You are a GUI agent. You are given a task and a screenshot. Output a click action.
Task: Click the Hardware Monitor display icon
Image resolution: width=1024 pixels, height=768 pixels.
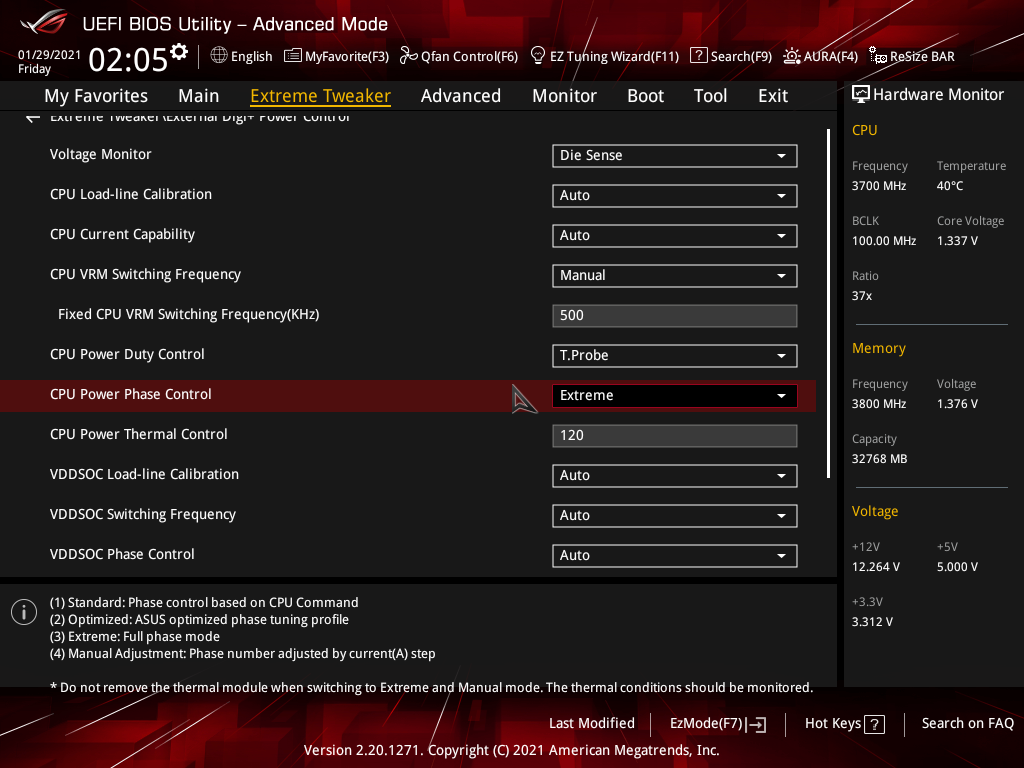click(x=861, y=95)
